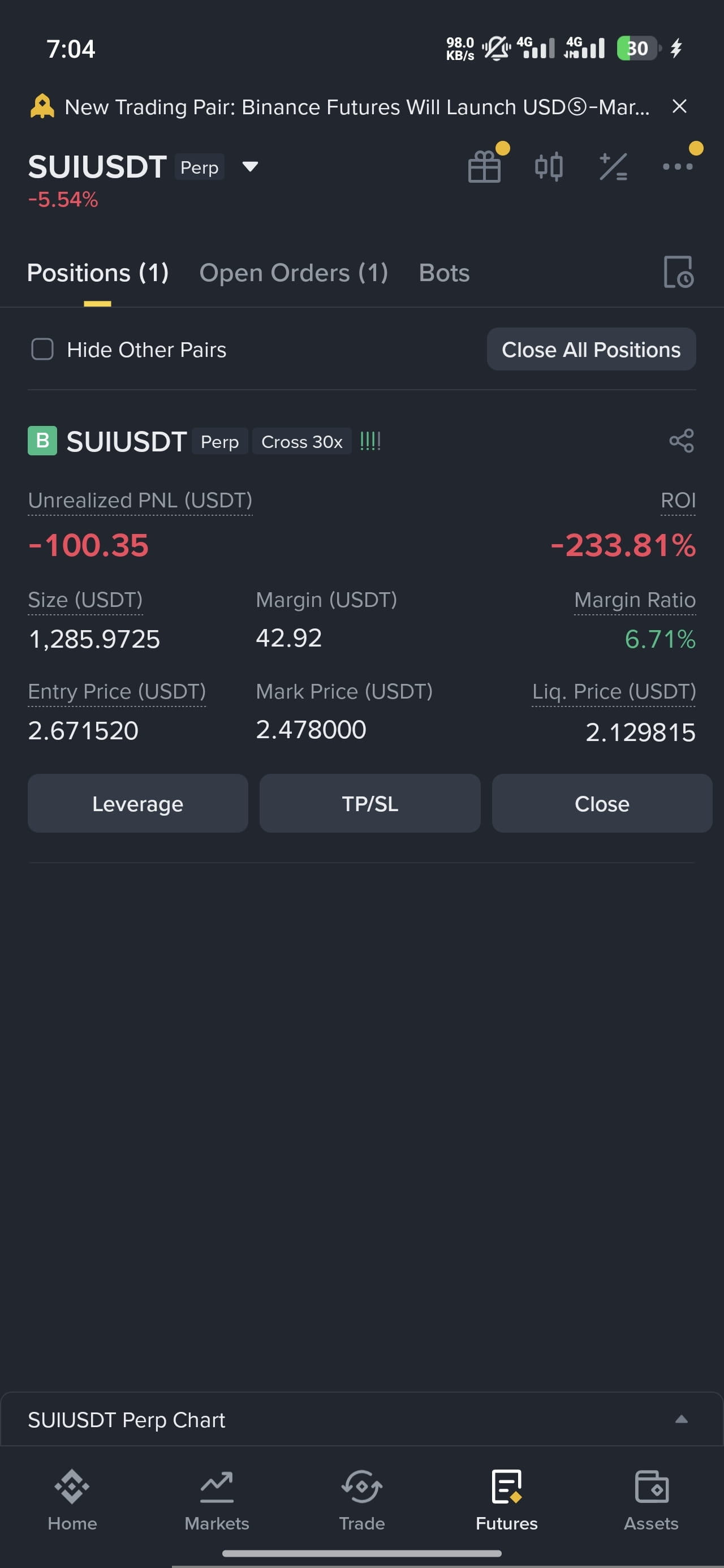Image resolution: width=724 pixels, height=1568 pixels.
Task: Open order history document icon
Action: coord(678,272)
